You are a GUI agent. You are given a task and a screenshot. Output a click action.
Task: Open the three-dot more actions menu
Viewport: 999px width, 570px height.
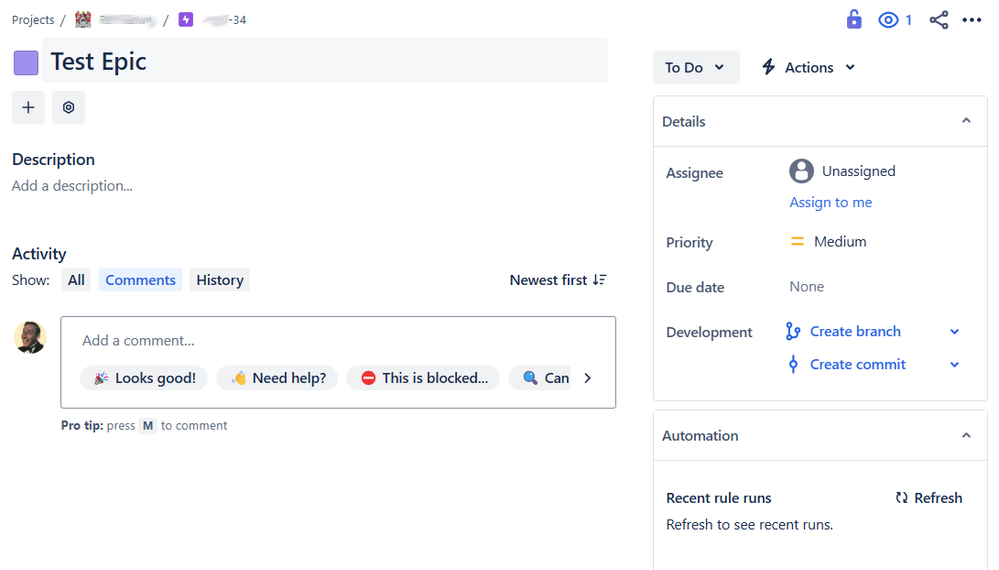tap(972, 20)
